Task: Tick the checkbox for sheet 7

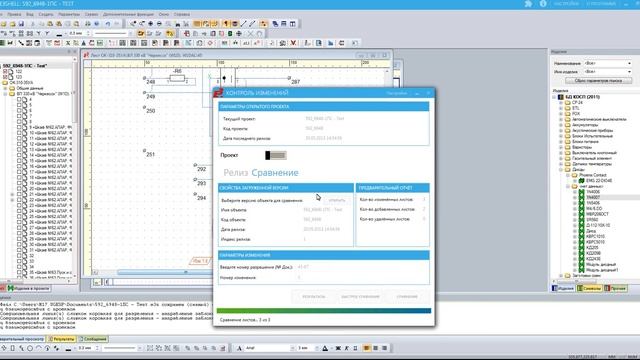Action: (19, 116)
